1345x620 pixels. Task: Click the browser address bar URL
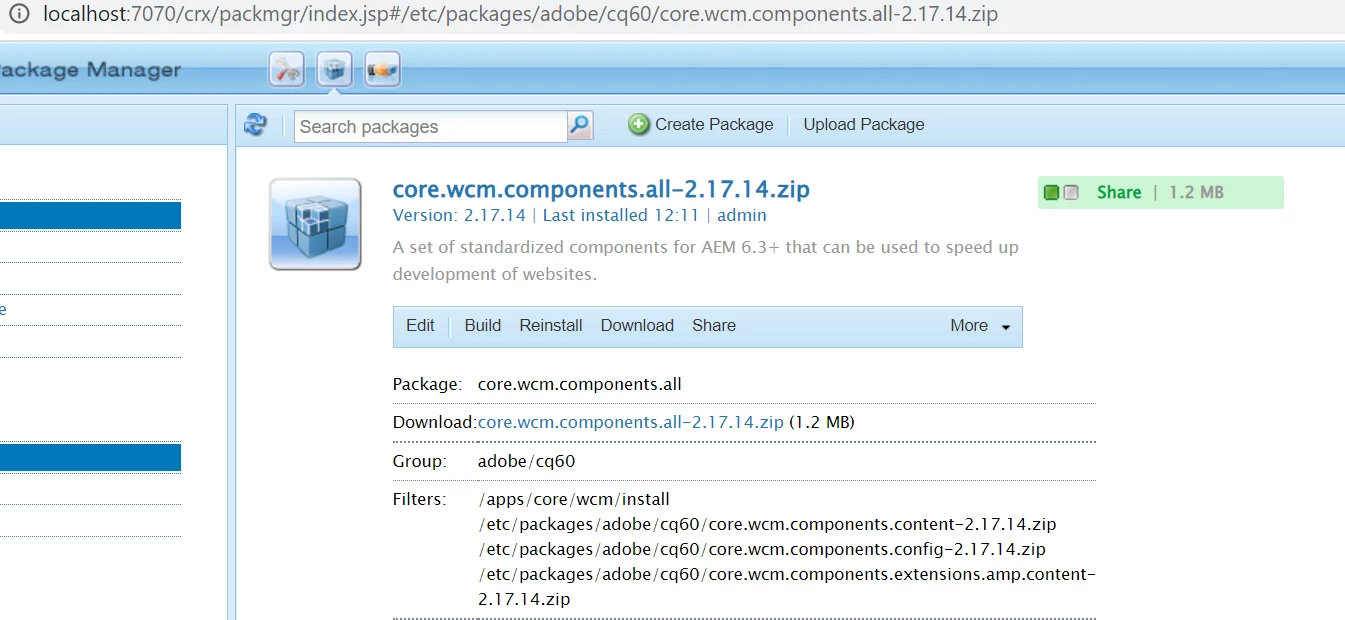520,15
